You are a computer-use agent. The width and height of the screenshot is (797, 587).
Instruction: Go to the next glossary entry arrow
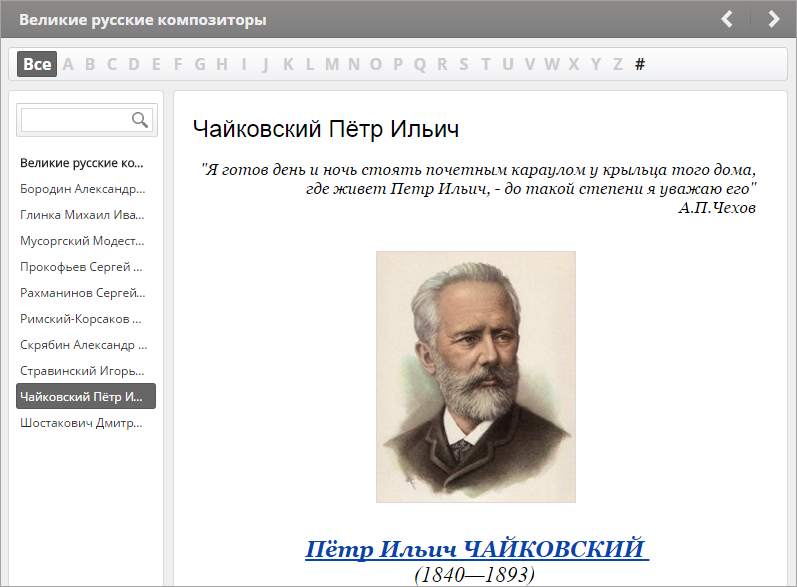774,19
